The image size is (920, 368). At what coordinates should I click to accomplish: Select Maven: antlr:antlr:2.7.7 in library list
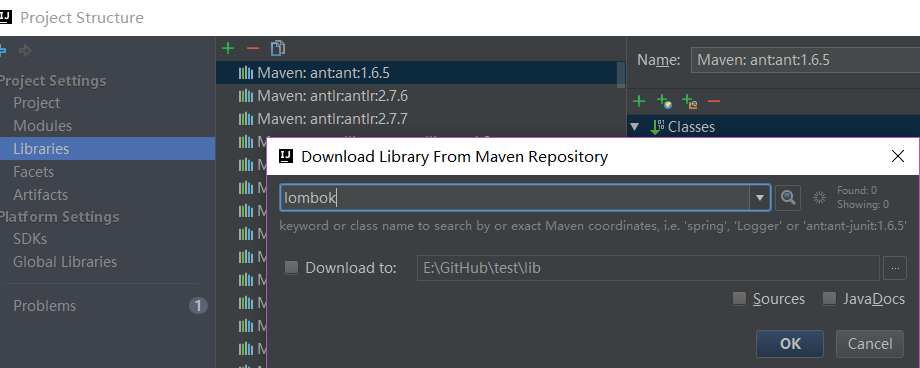(x=416, y=119)
